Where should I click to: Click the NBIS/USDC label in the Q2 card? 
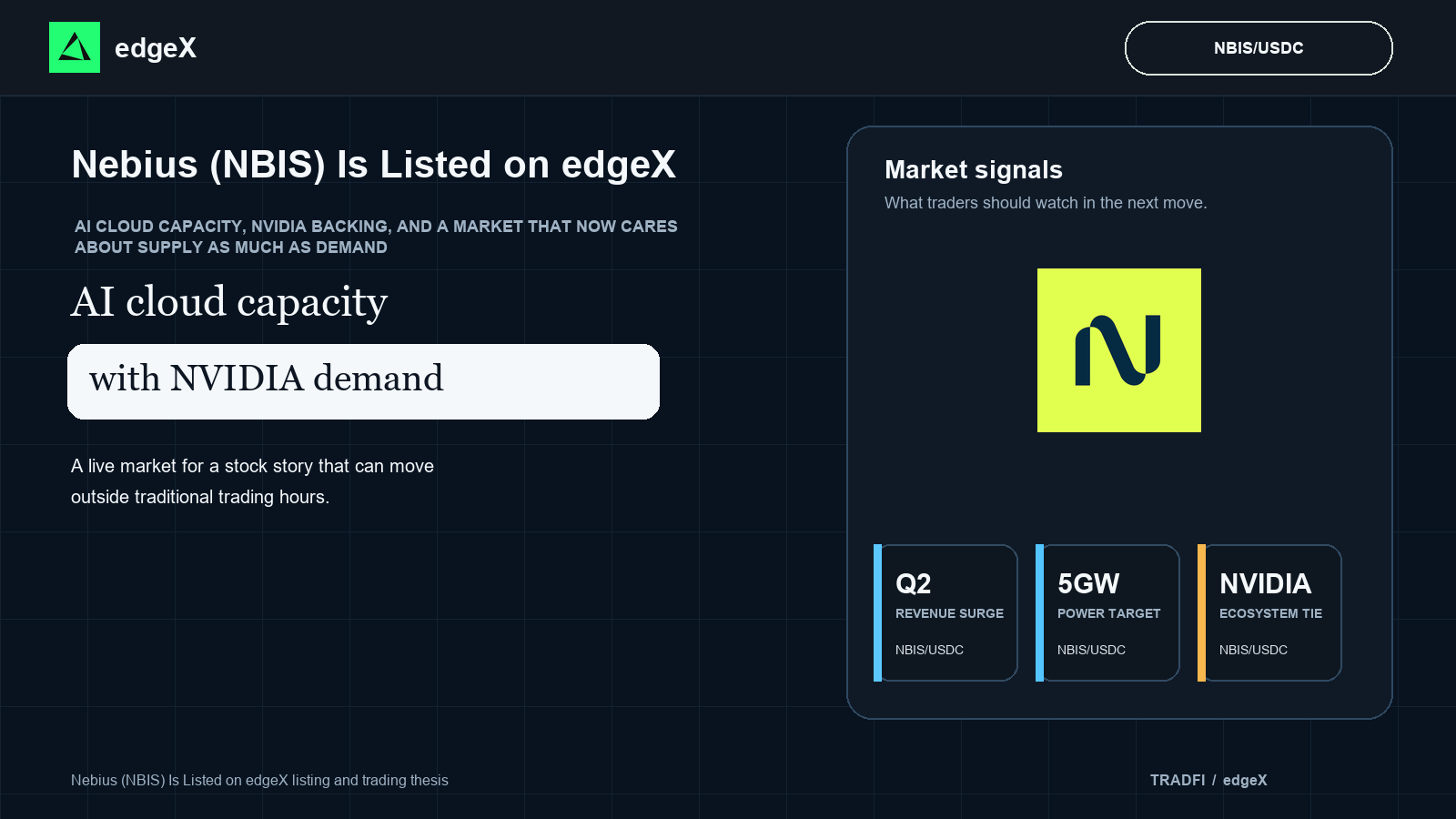pyautogui.click(x=929, y=650)
